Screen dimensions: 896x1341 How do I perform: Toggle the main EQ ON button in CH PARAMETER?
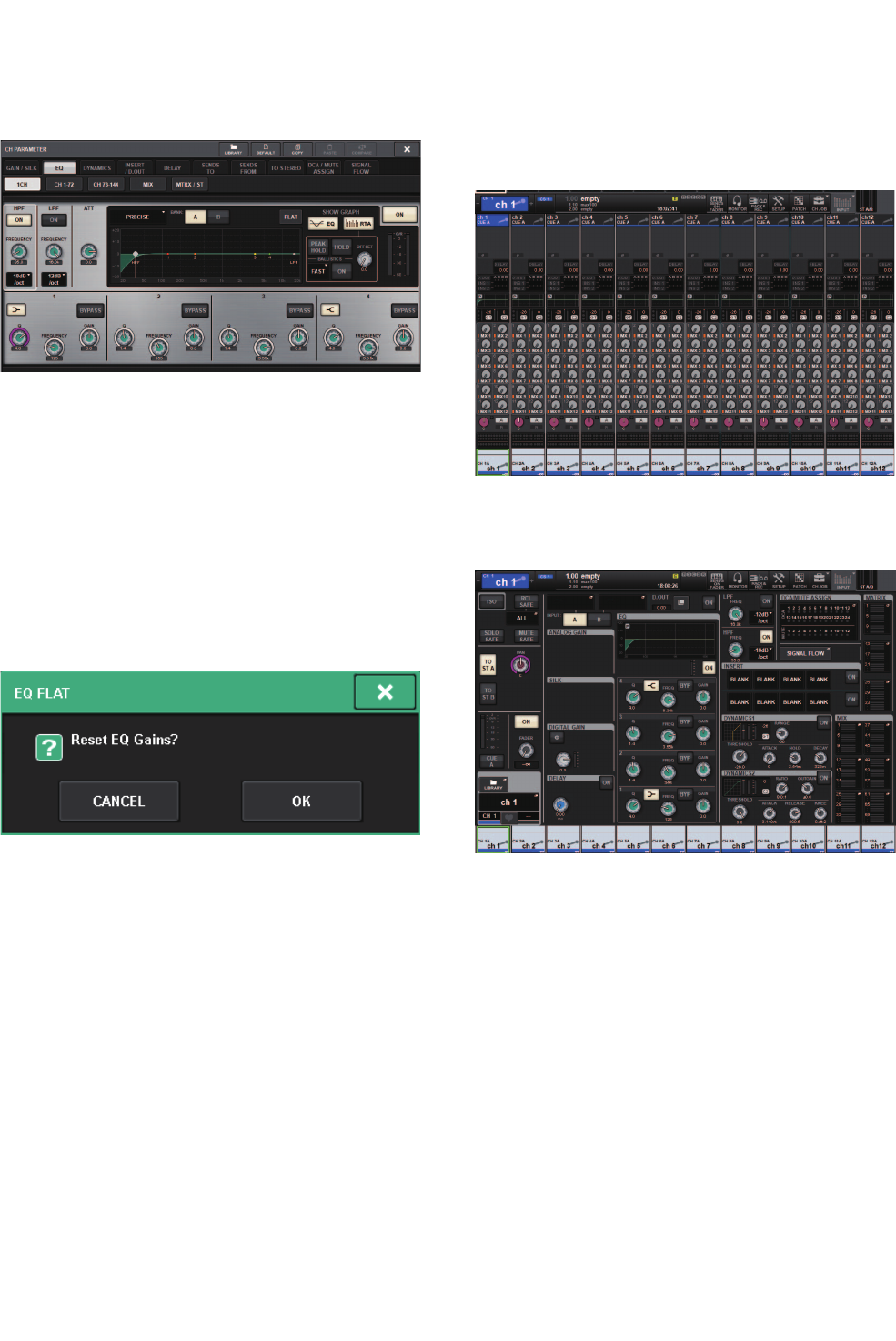click(399, 215)
